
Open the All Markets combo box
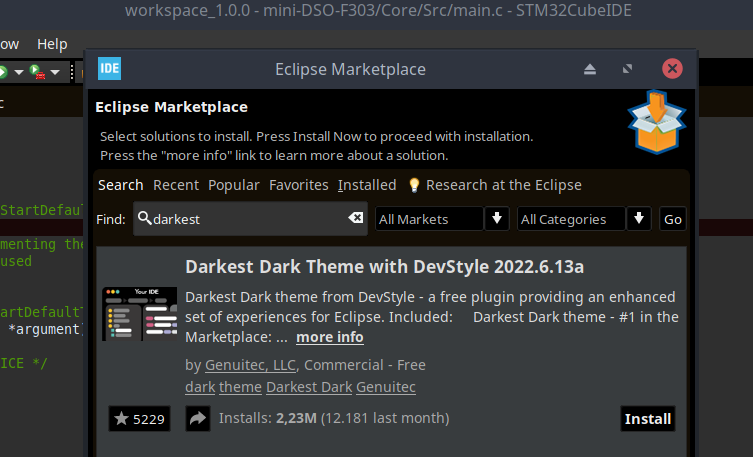pyautogui.click(x=429, y=219)
